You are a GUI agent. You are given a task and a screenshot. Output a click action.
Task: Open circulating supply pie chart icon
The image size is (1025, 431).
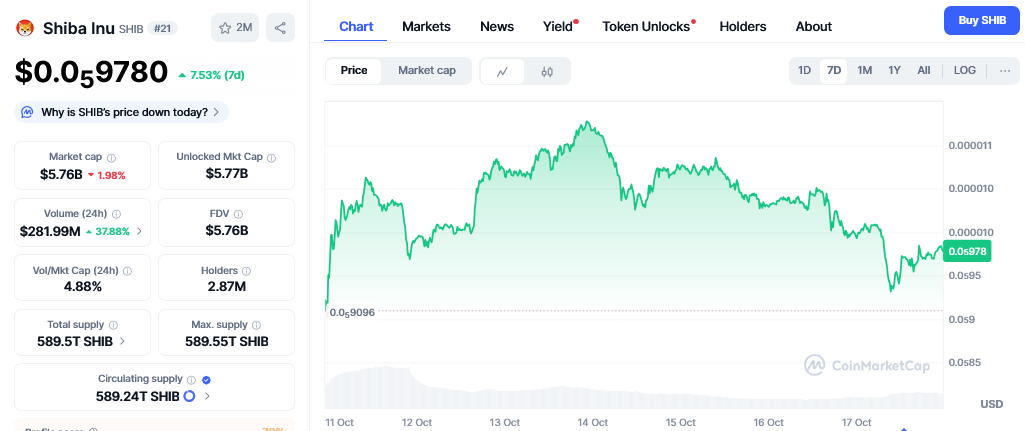click(189, 396)
